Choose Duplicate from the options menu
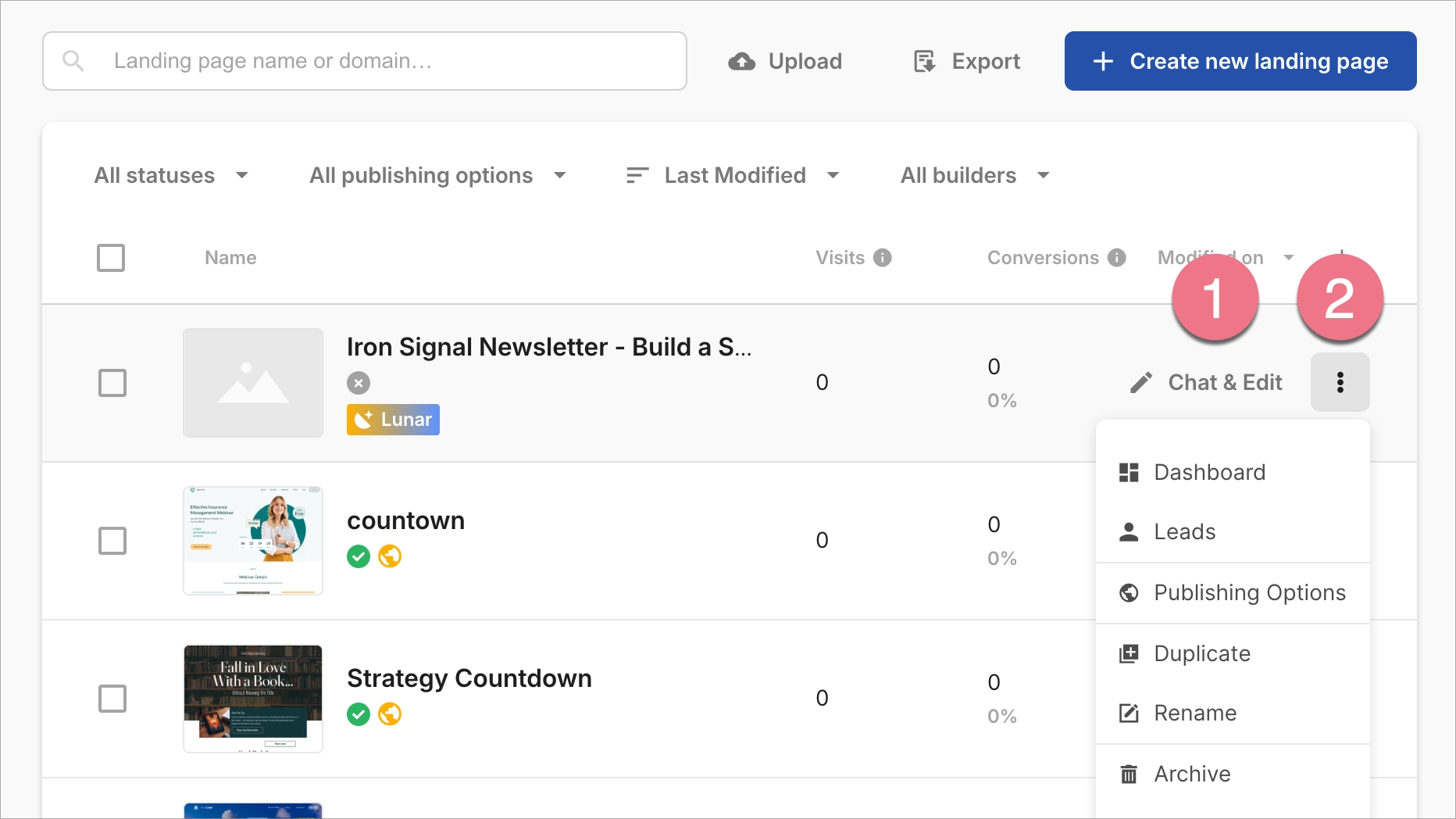Screen dimensions: 1456x819 1233,653
